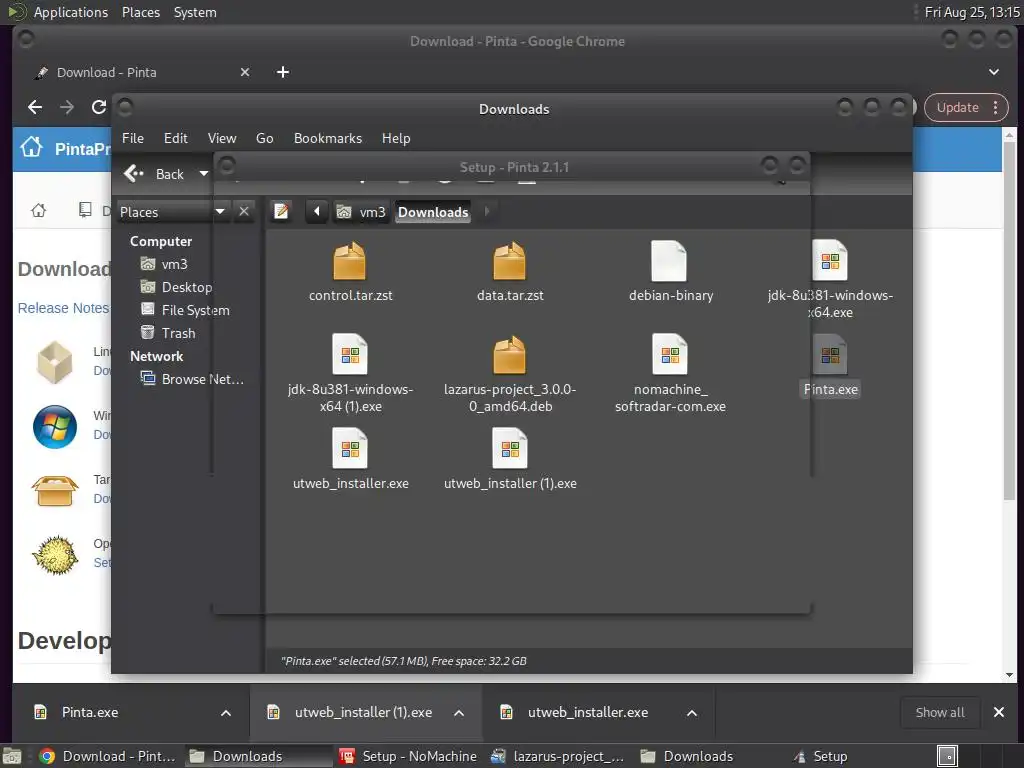Reload the Chrome page
Image resolution: width=1024 pixels, height=768 pixels.
[99, 107]
